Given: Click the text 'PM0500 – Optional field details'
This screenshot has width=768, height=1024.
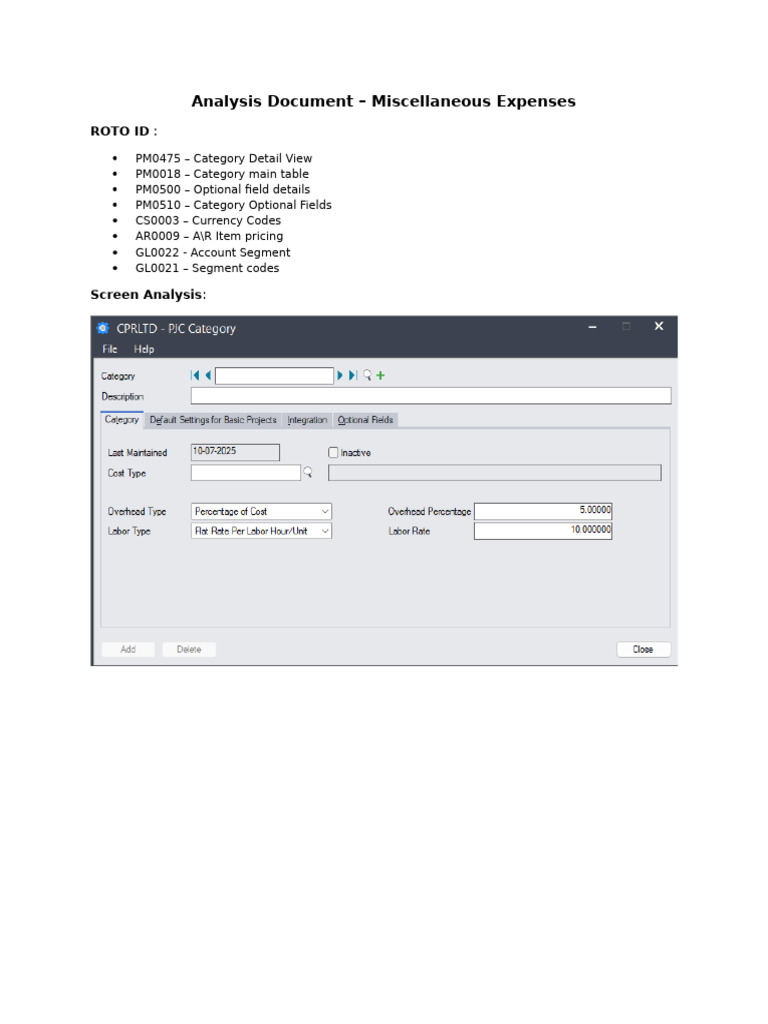Looking at the screenshot, I should click(223, 189).
